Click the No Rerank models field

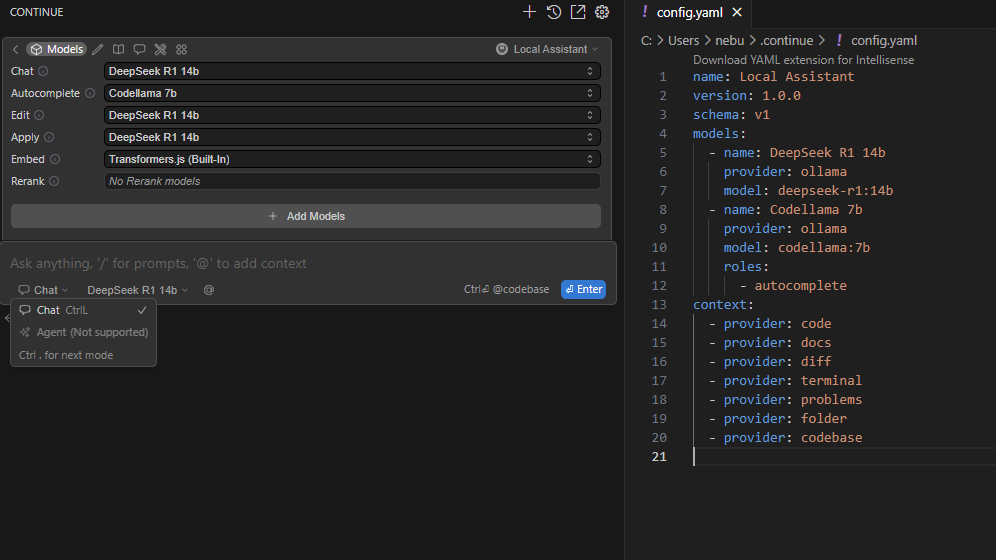(x=352, y=182)
